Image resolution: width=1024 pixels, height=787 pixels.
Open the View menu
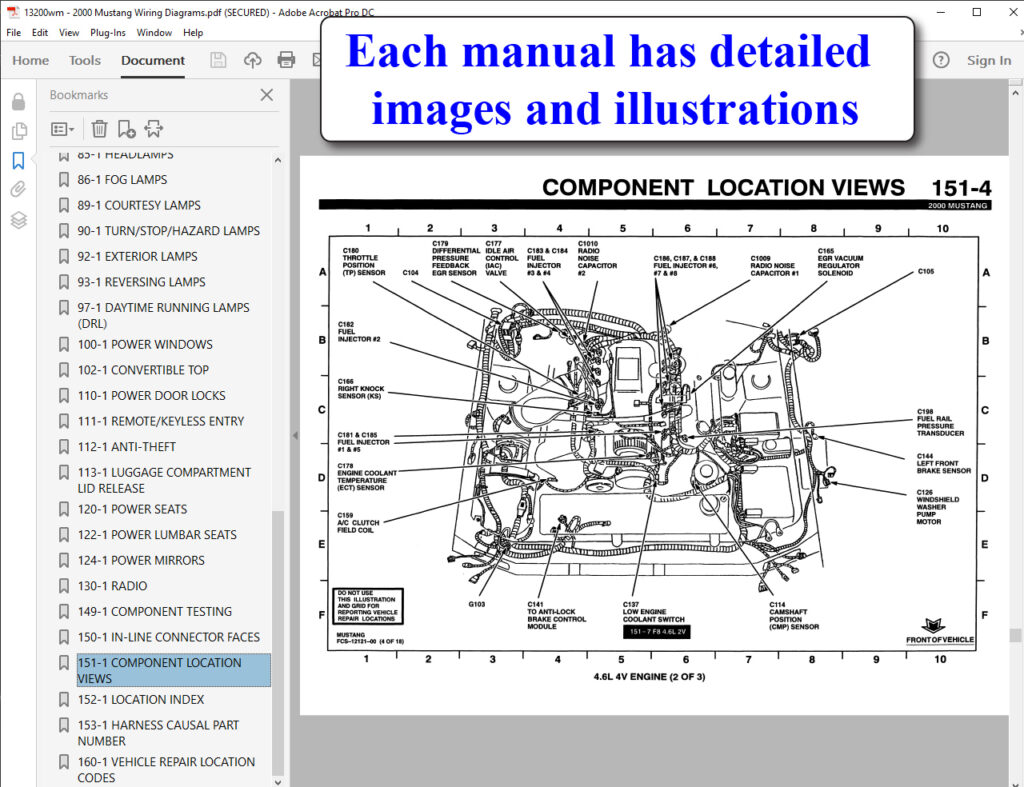[68, 32]
